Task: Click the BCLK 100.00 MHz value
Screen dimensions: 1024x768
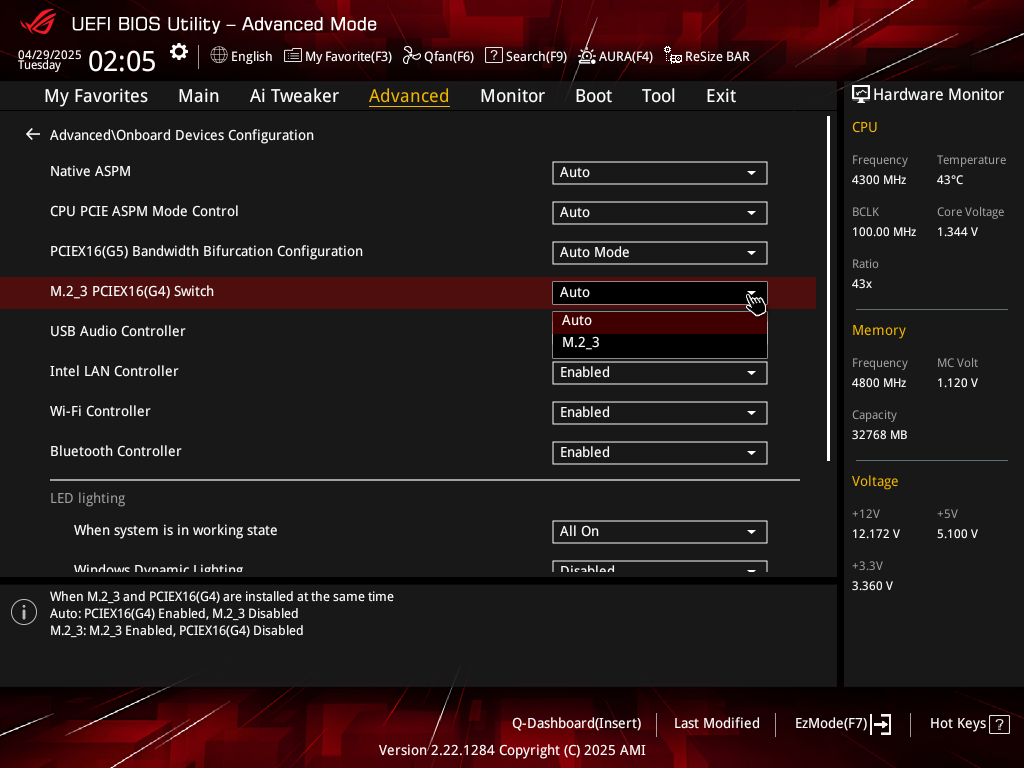Action: (884, 232)
